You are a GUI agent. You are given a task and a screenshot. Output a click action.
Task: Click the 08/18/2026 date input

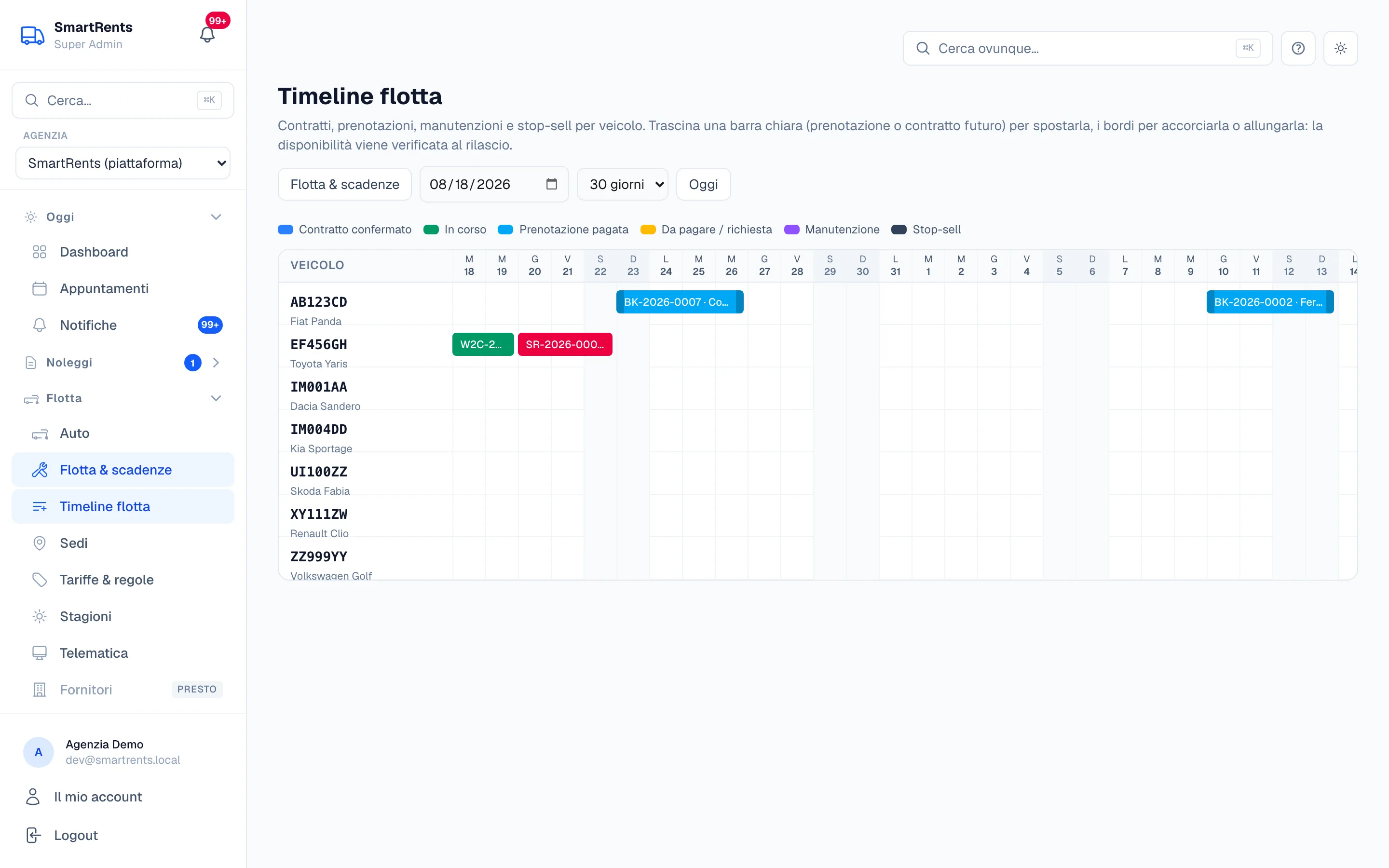(493, 184)
